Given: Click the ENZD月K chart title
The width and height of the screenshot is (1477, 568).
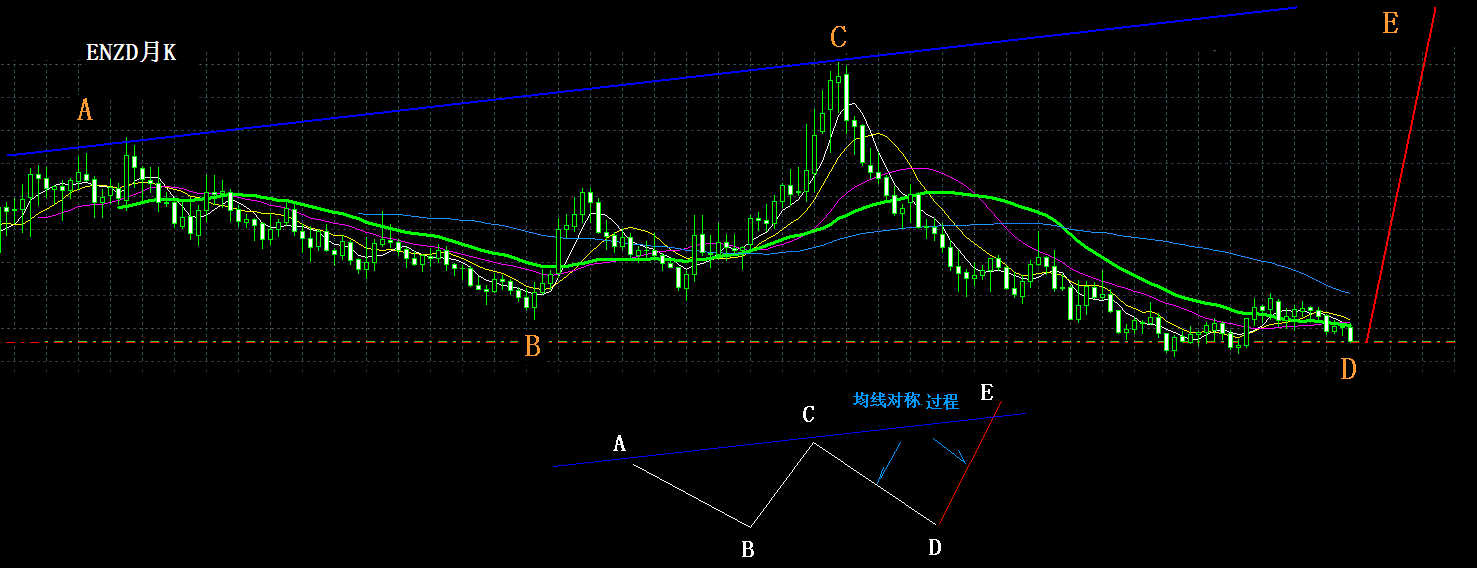Looking at the screenshot, I should pyautogui.click(x=131, y=54).
